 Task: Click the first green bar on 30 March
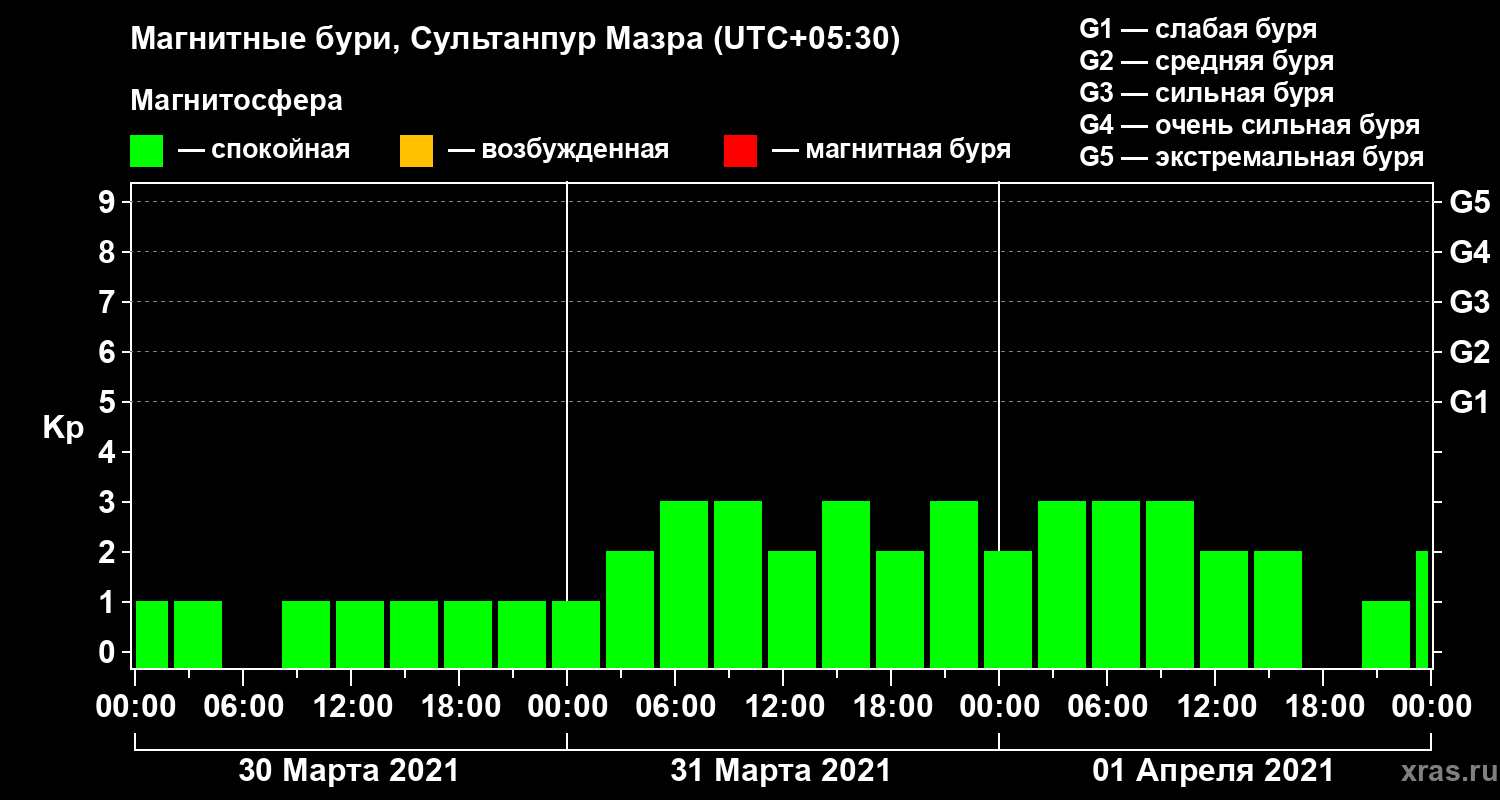pyautogui.click(x=152, y=634)
